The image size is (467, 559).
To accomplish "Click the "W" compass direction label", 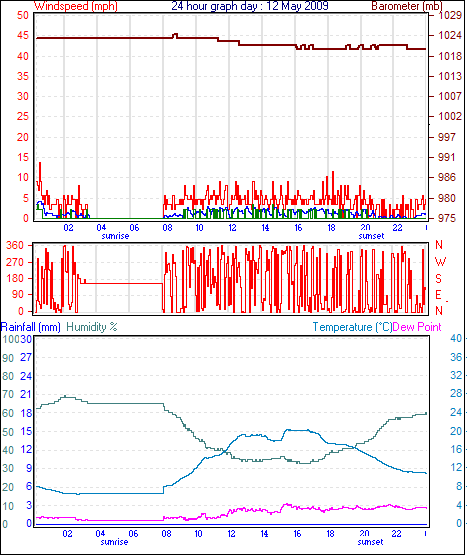I will tap(441, 262).
